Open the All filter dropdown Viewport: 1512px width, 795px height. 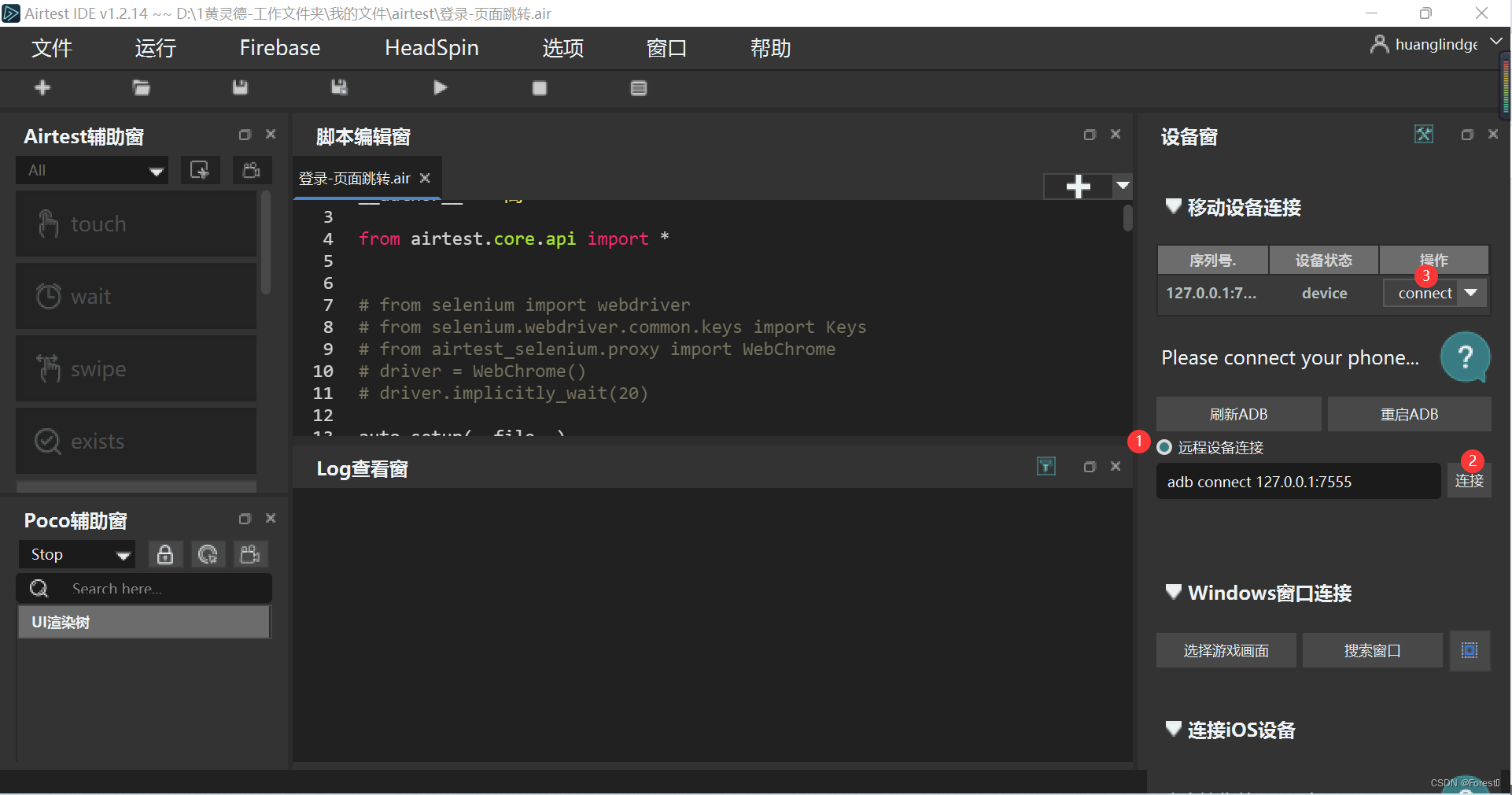[x=92, y=170]
